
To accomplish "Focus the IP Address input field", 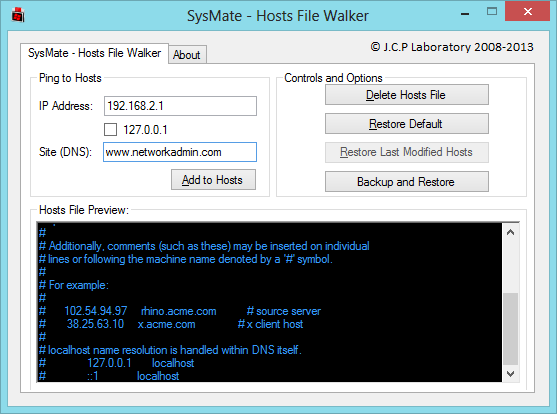I will (x=180, y=106).
